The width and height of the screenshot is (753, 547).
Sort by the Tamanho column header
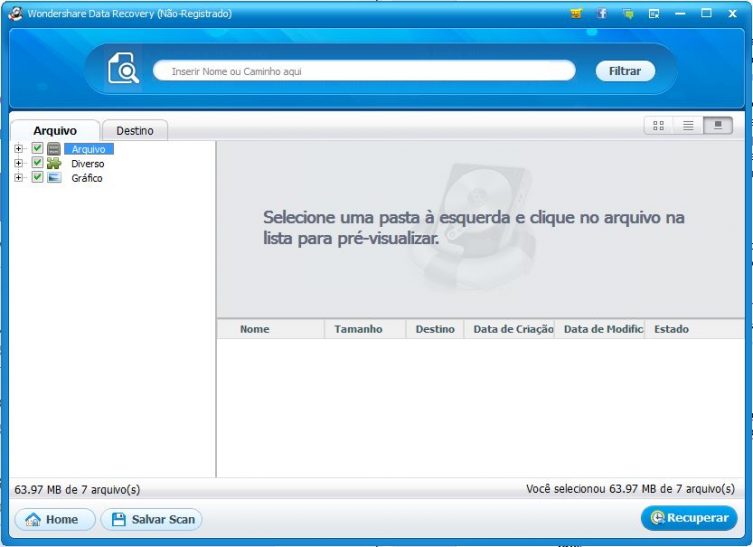tap(365, 329)
